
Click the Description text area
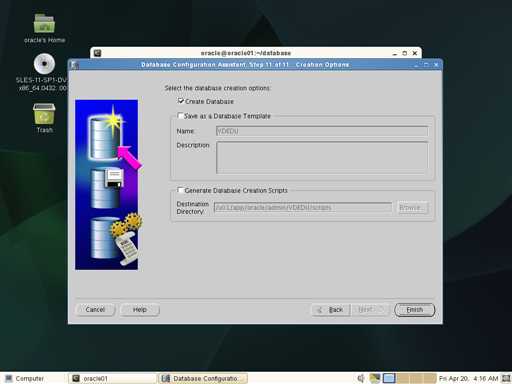click(x=322, y=157)
